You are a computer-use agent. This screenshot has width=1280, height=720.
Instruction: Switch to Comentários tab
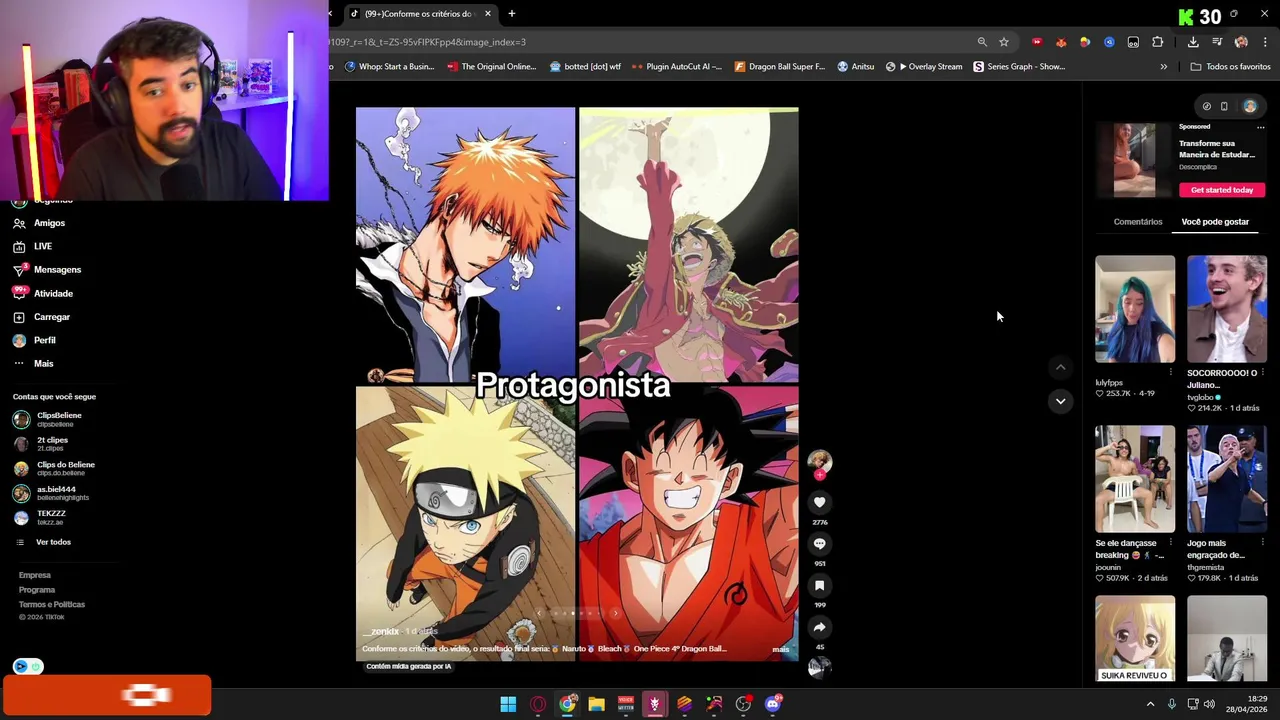[x=1138, y=222]
